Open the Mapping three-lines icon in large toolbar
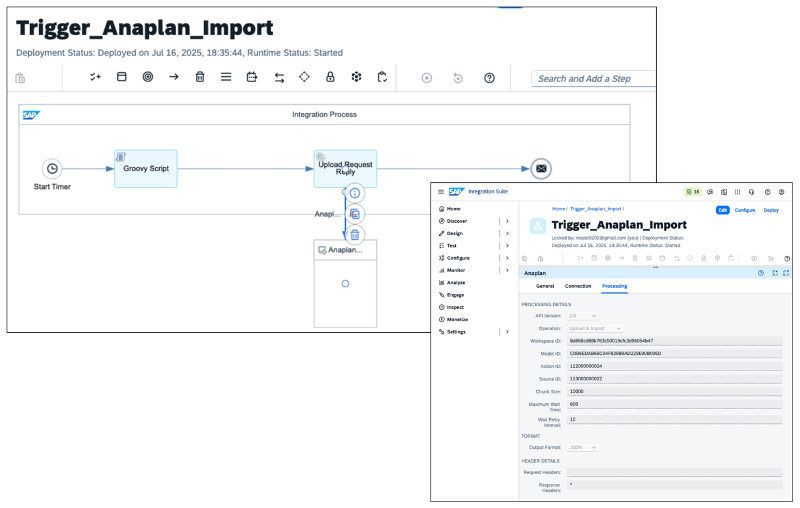This screenshot has height=508, width=800. point(226,77)
